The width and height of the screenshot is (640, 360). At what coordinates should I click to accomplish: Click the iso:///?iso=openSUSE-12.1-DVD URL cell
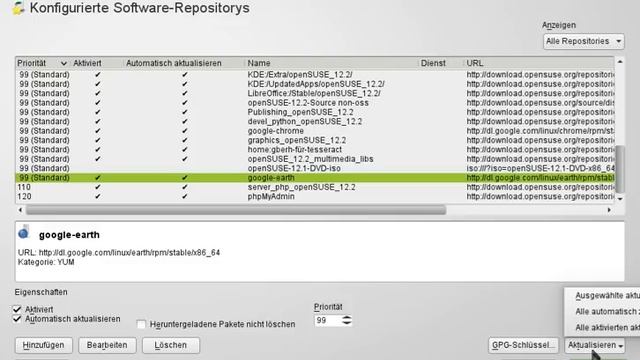pos(540,169)
